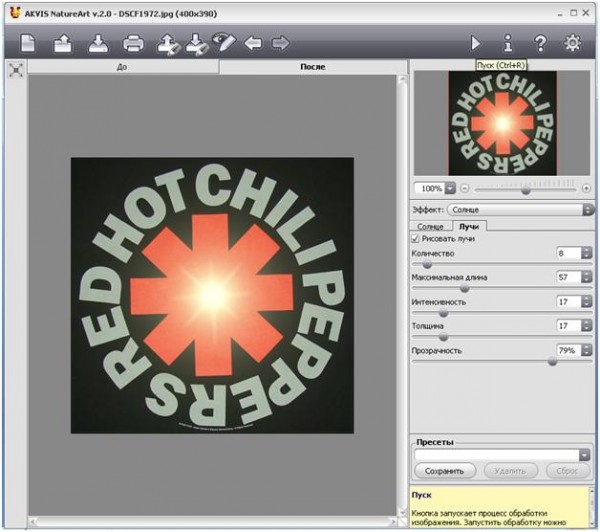Redo the action with right arrow

280,43
